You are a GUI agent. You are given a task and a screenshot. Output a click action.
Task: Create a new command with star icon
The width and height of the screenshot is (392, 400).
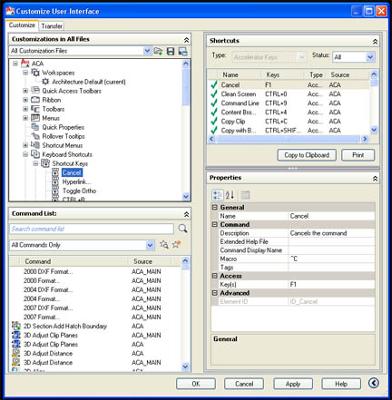click(x=176, y=245)
